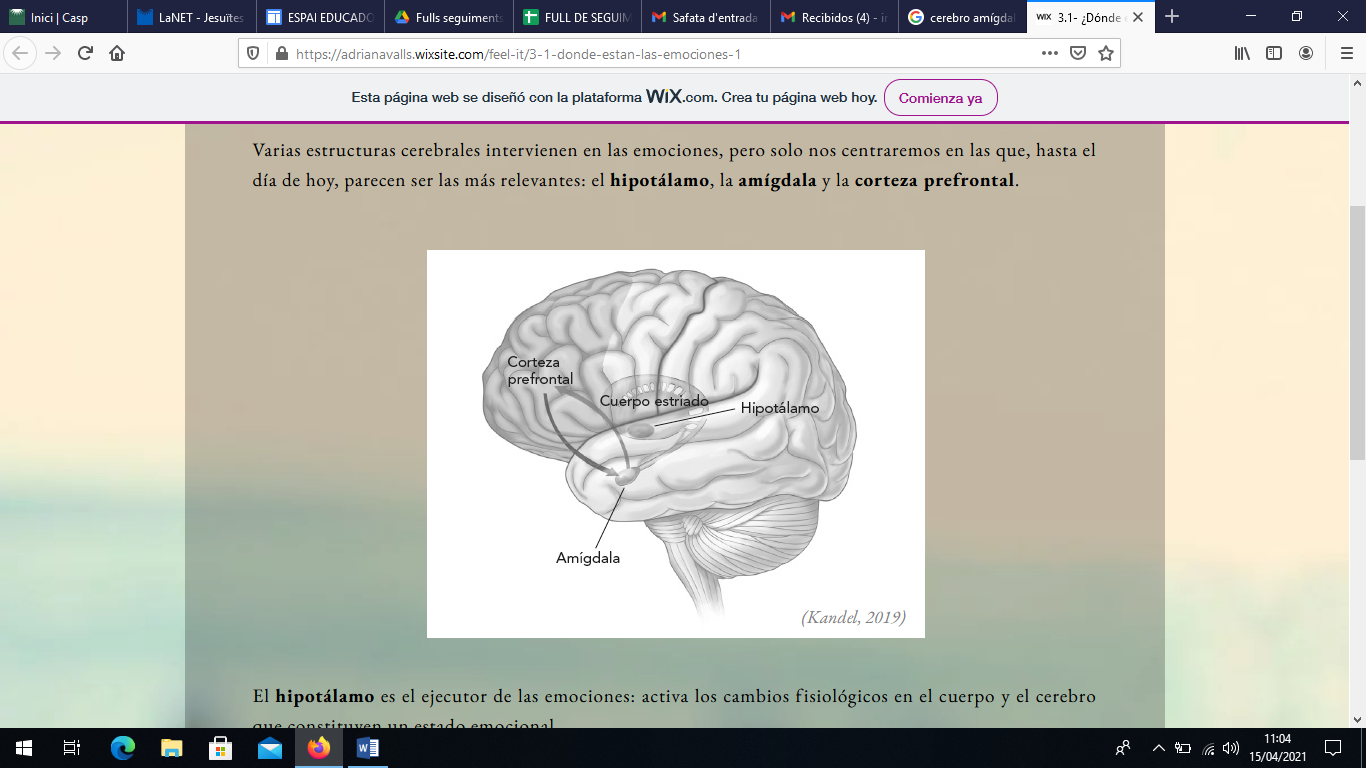Open Microsoft Store from the taskbar
This screenshot has width=1366, height=768.
(221, 748)
